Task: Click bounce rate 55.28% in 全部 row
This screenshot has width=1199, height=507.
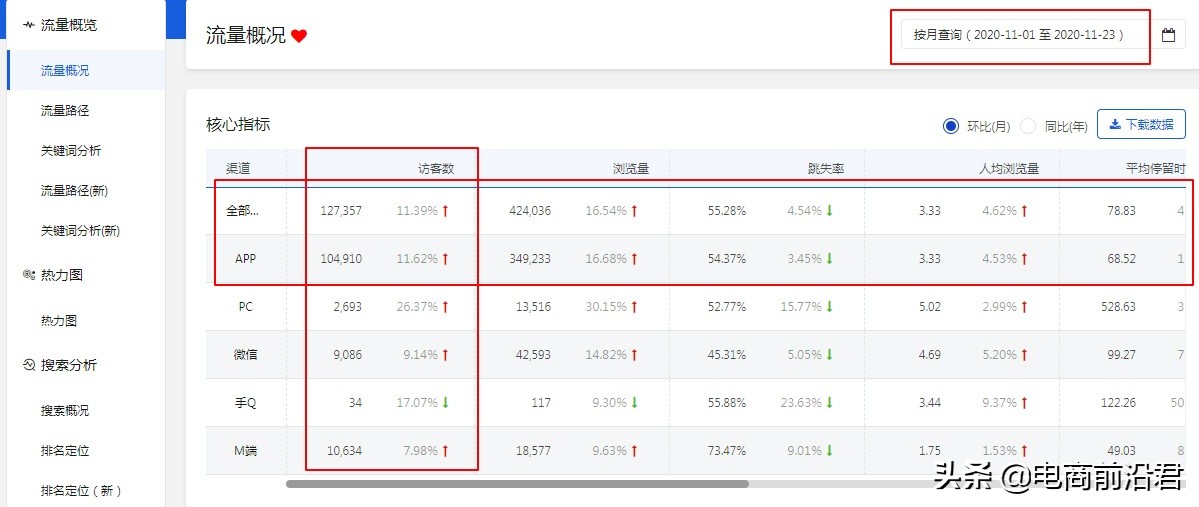Action: click(x=727, y=211)
